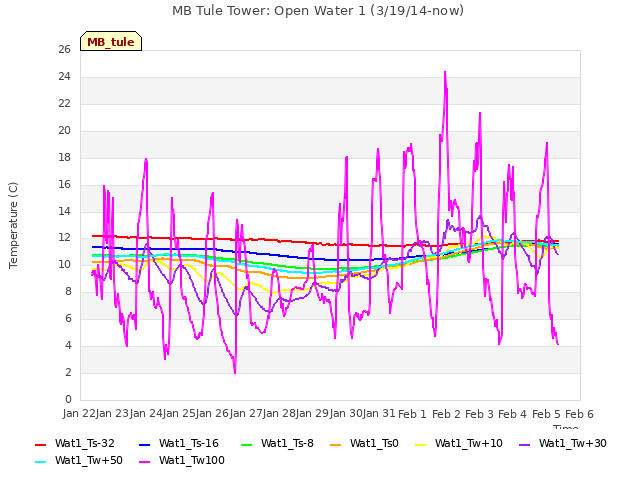This screenshot has width=640, height=480.
Task: Click the purple Wat1_Tw+30 legend swatch
Action: click(x=524, y=444)
